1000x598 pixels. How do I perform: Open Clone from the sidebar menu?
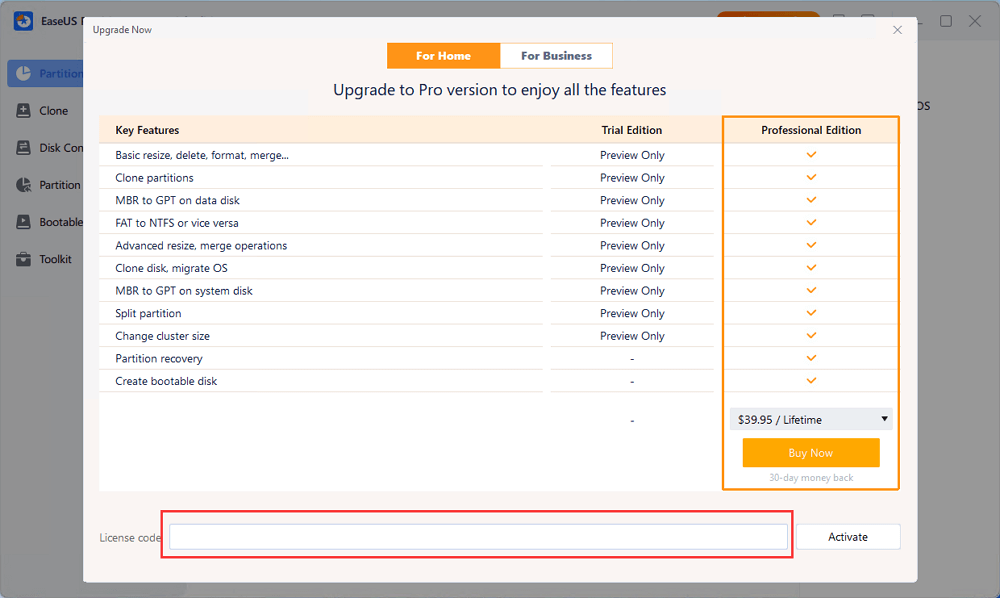pyautogui.click(x=54, y=111)
